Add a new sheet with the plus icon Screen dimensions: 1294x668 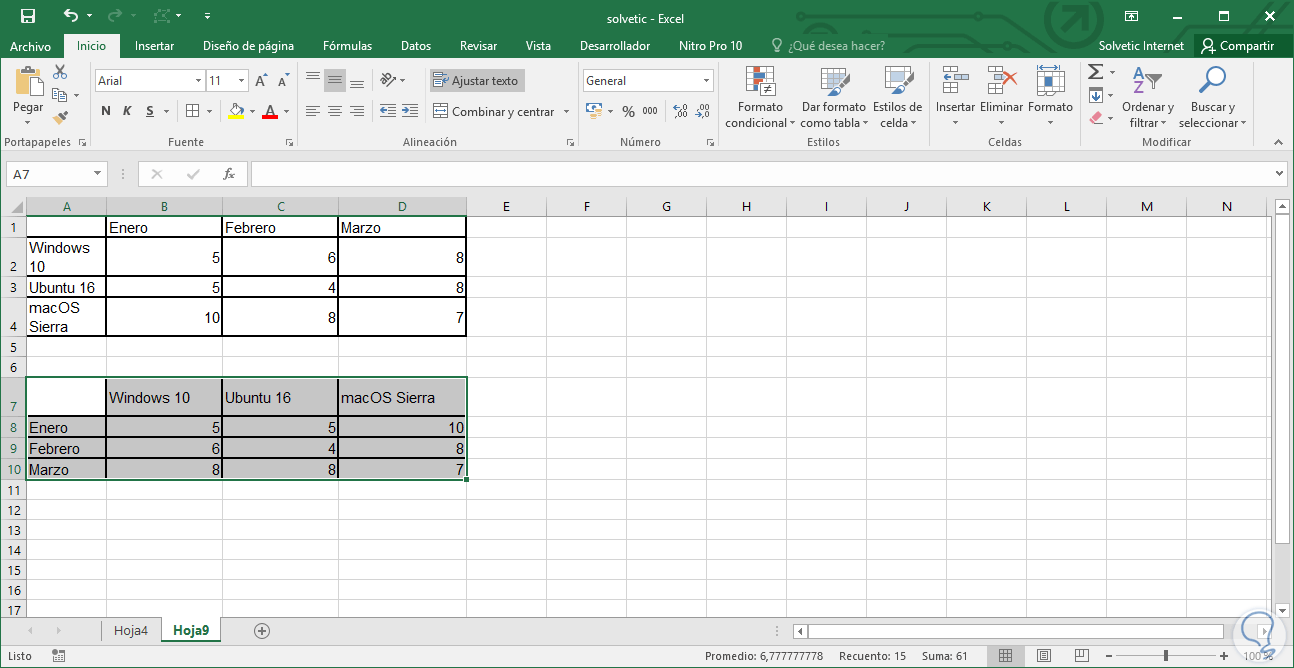262,630
